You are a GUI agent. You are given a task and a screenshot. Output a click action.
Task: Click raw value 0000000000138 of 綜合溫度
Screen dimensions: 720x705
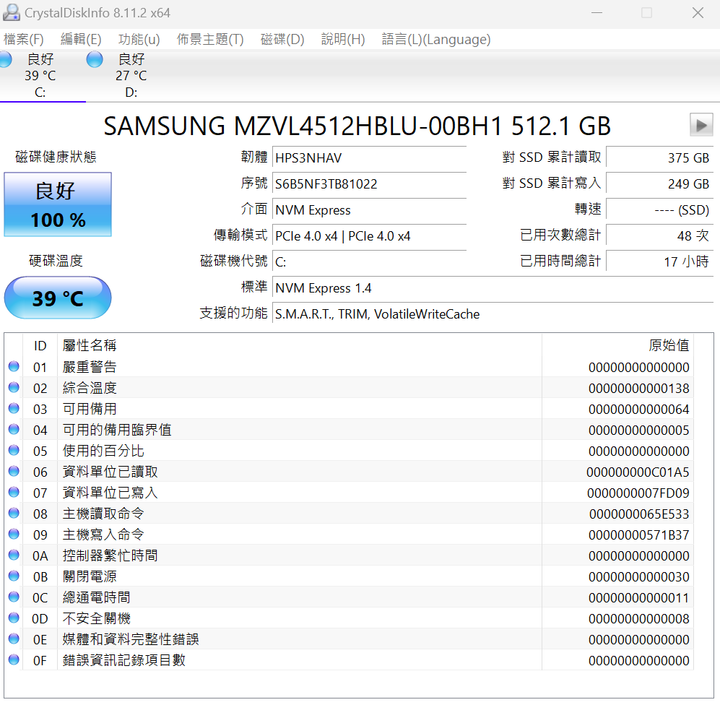(x=639, y=389)
